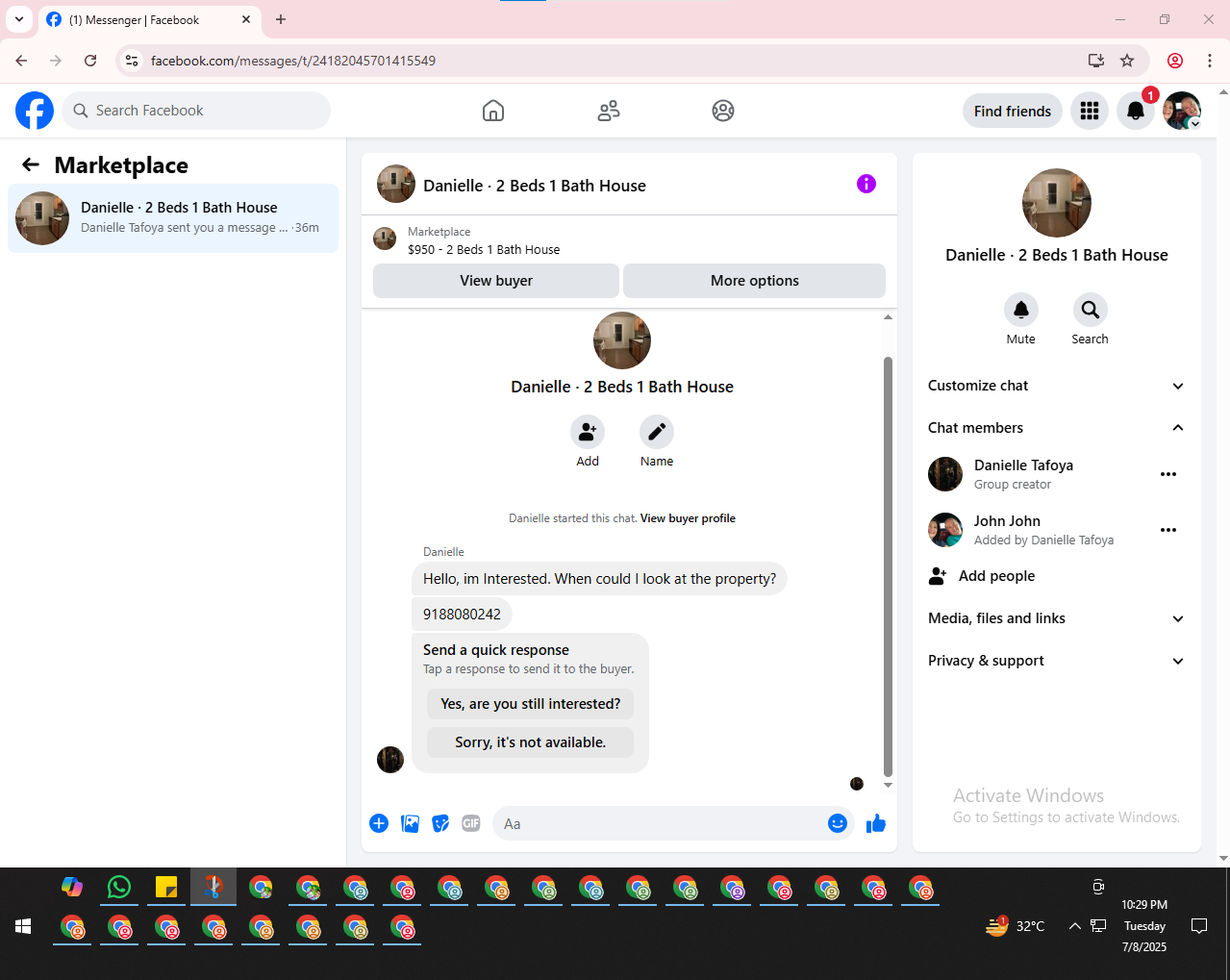Click Danielle Tafoya in chat members
The width and height of the screenshot is (1230, 980).
pos(1023,465)
